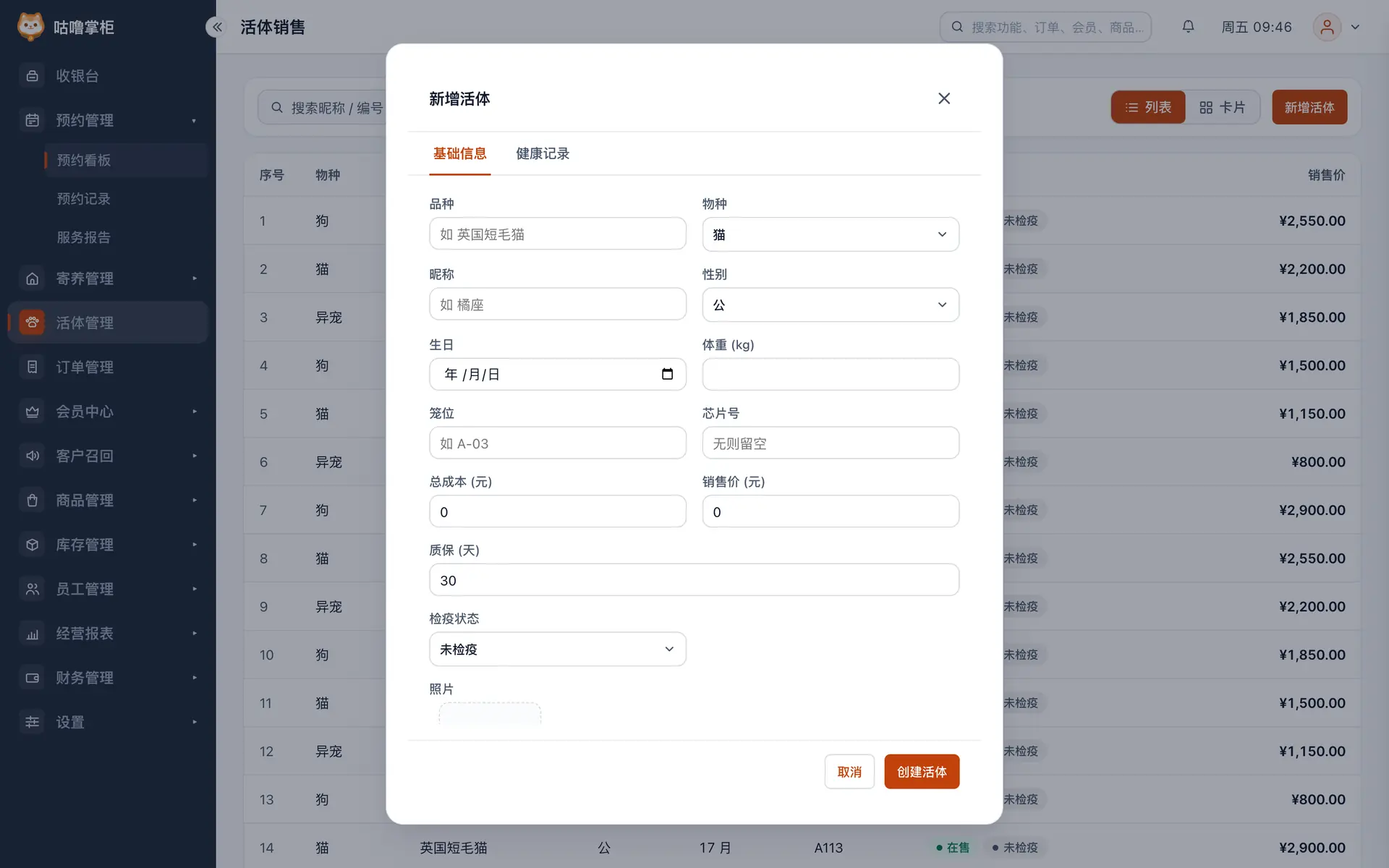The image size is (1389, 868).
Task: Click the 库存管理 box icon
Action: click(32, 545)
